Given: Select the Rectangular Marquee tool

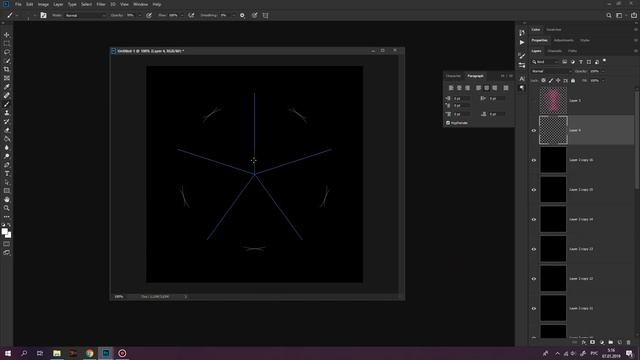Looking at the screenshot, I should tap(7, 44).
